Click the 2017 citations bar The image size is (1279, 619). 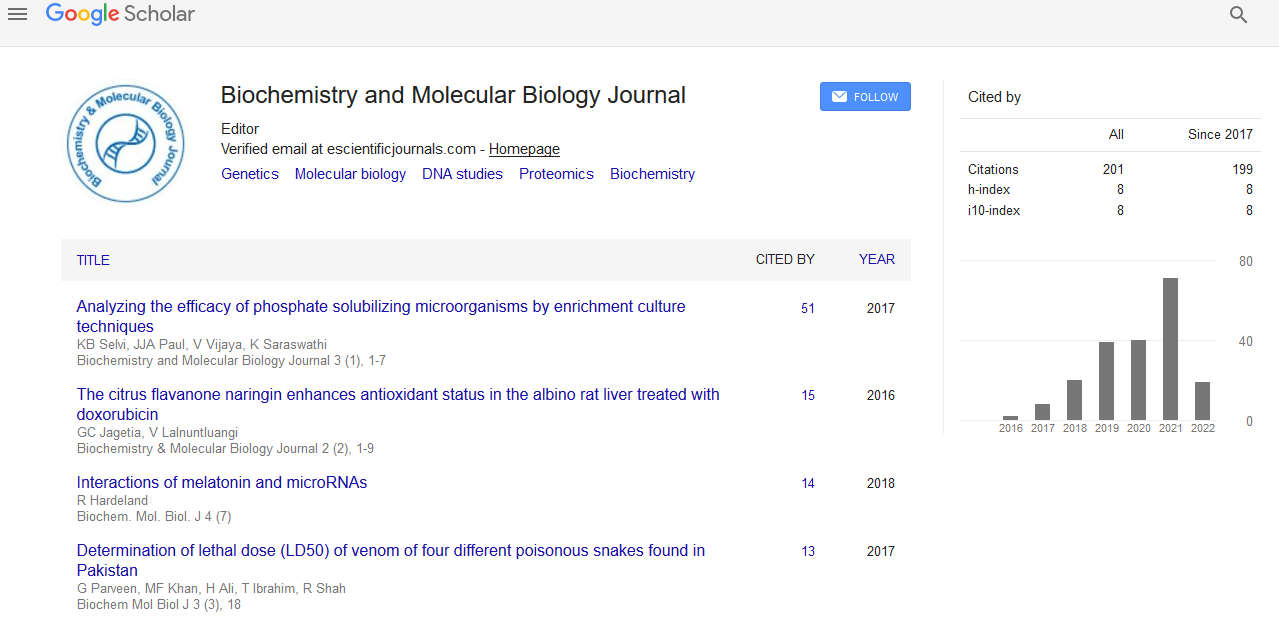(x=1042, y=412)
